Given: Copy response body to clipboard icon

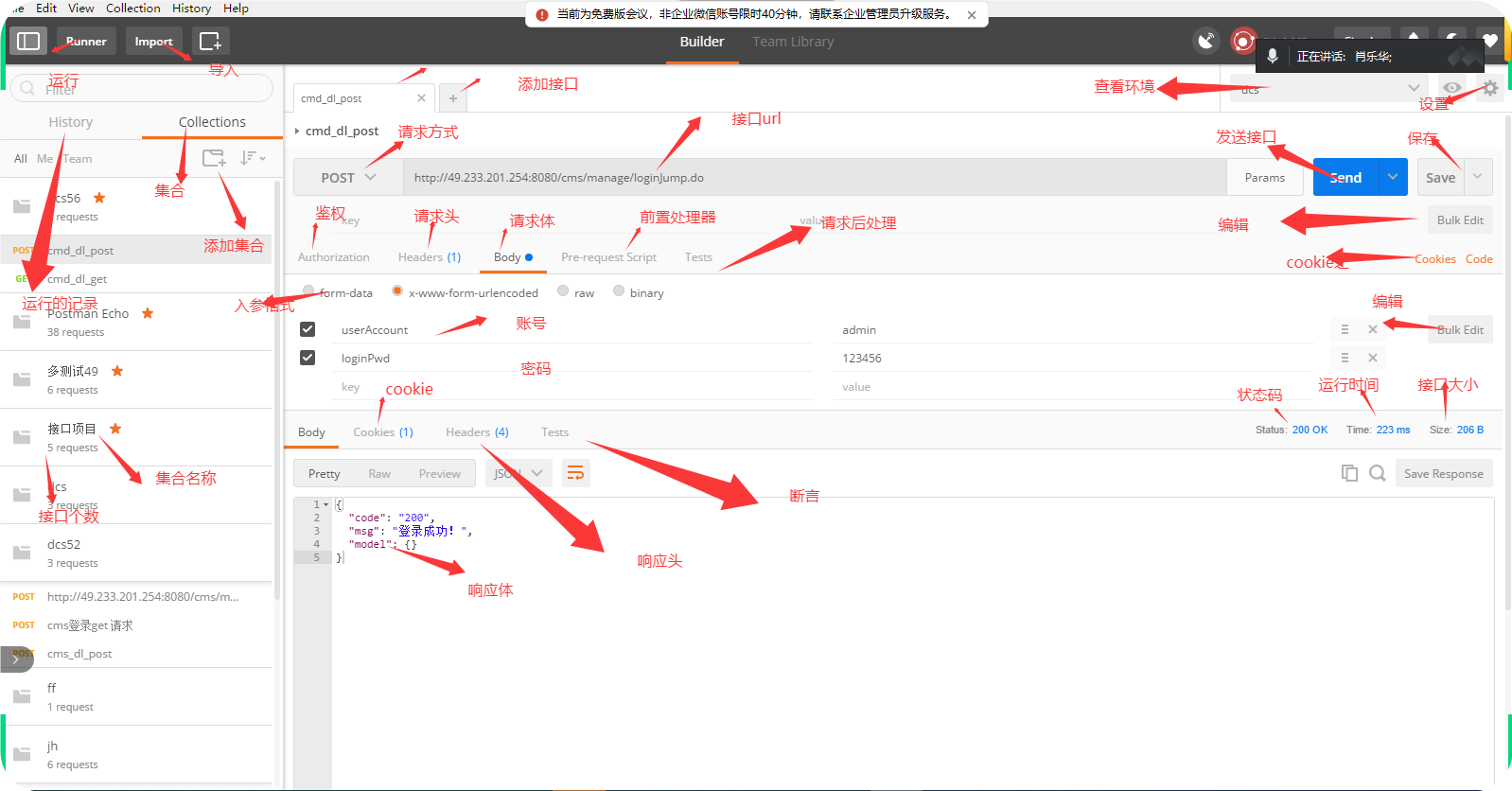Looking at the screenshot, I should (1349, 473).
